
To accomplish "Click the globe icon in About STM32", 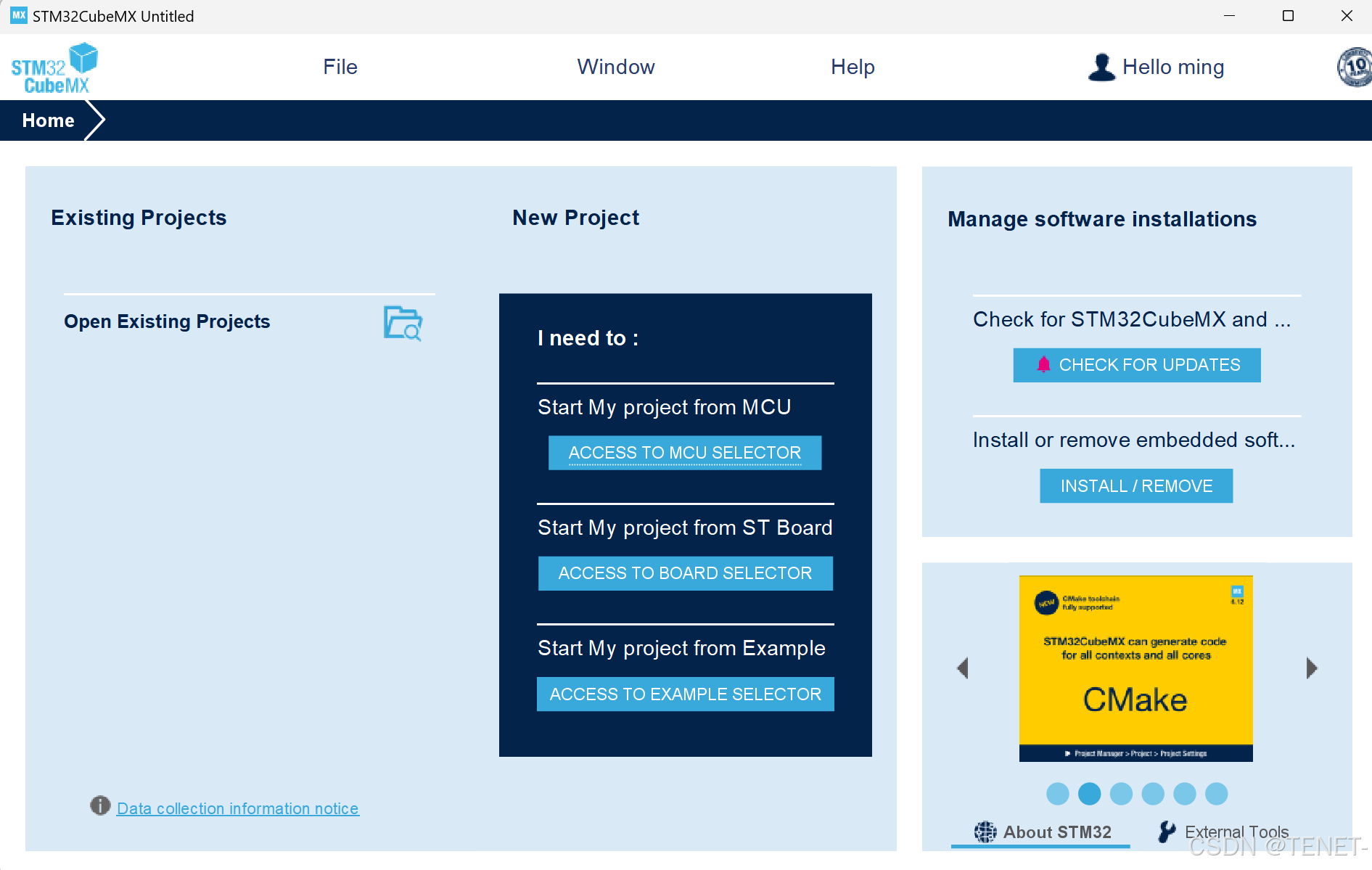I will tap(985, 832).
